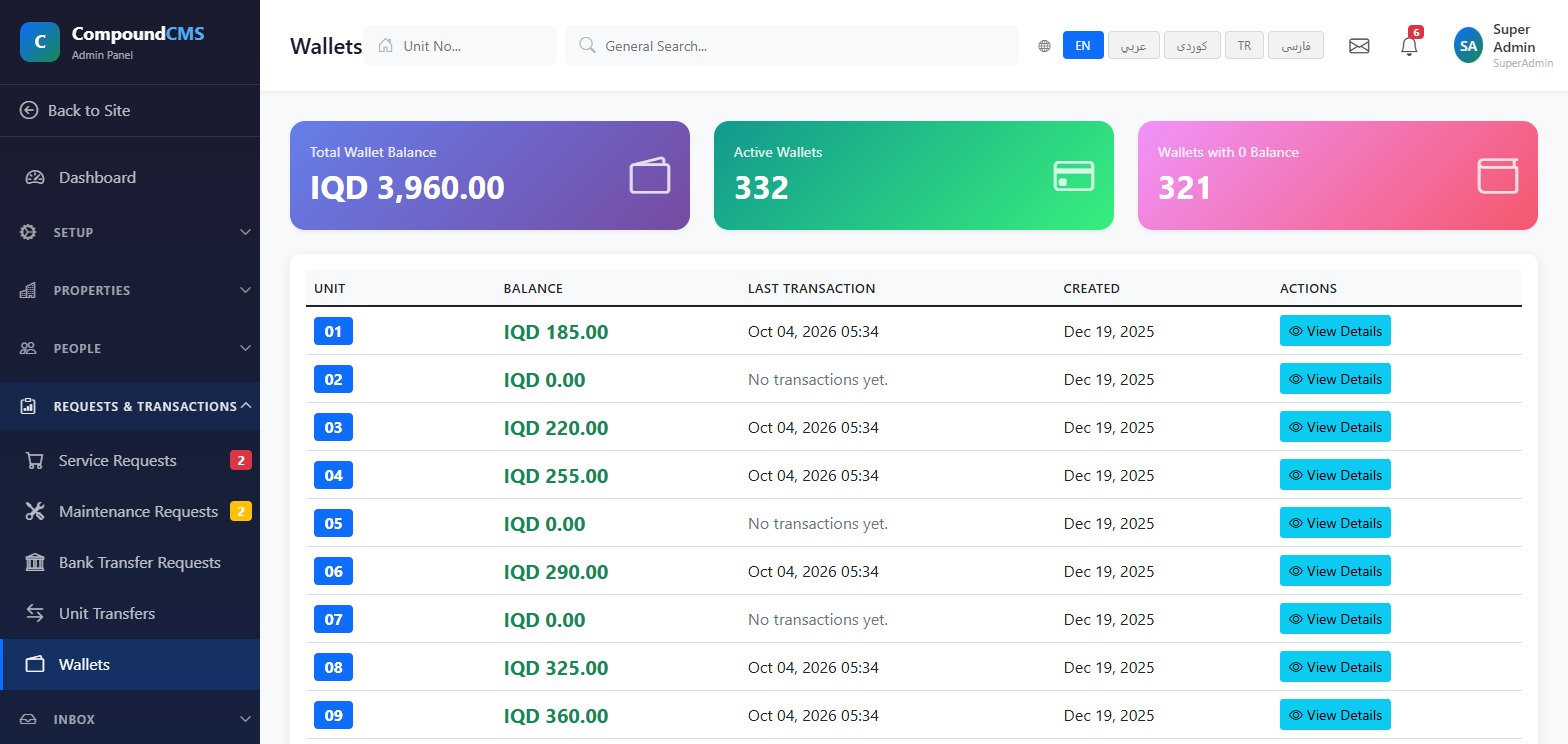The width and height of the screenshot is (1568, 744).
Task: Click the Back to Site link
Action: tap(130, 110)
